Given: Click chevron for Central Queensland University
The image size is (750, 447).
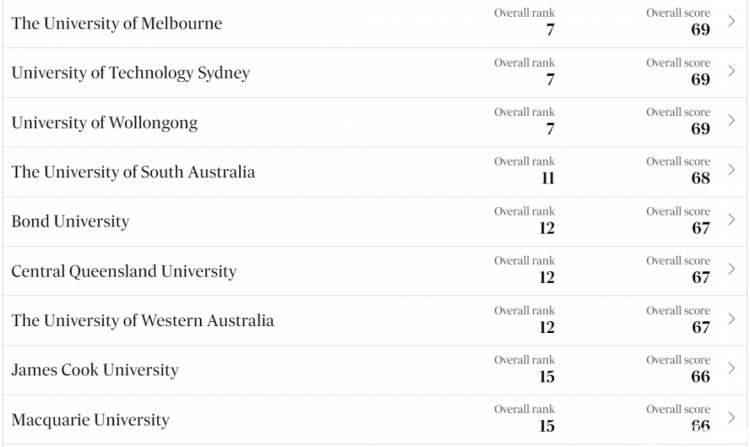Looking at the screenshot, I should click(731, 269).
